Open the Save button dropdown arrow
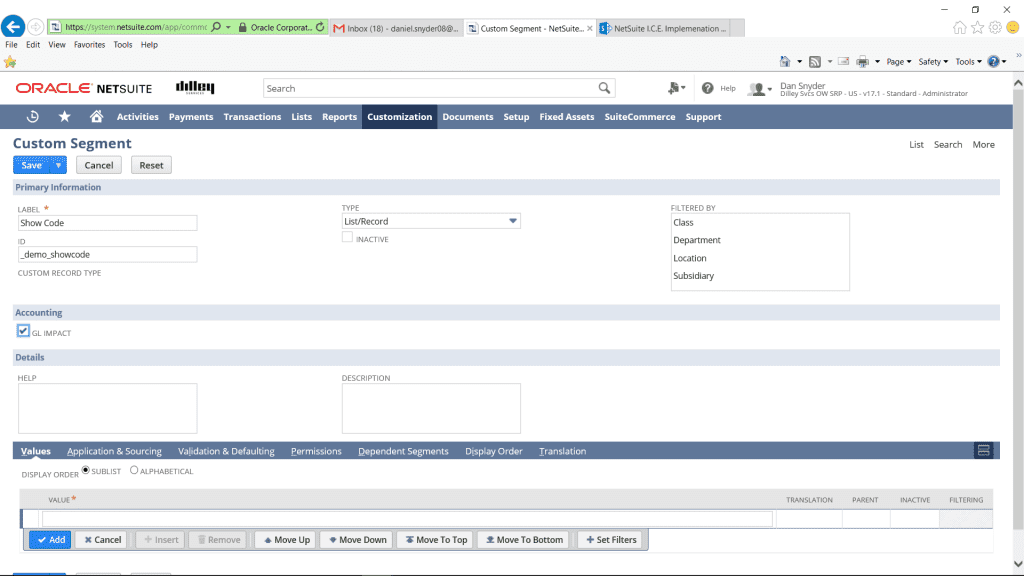The height and width of the screenshot is (576, 1024). pyautogui.click(x=59, y=165)
